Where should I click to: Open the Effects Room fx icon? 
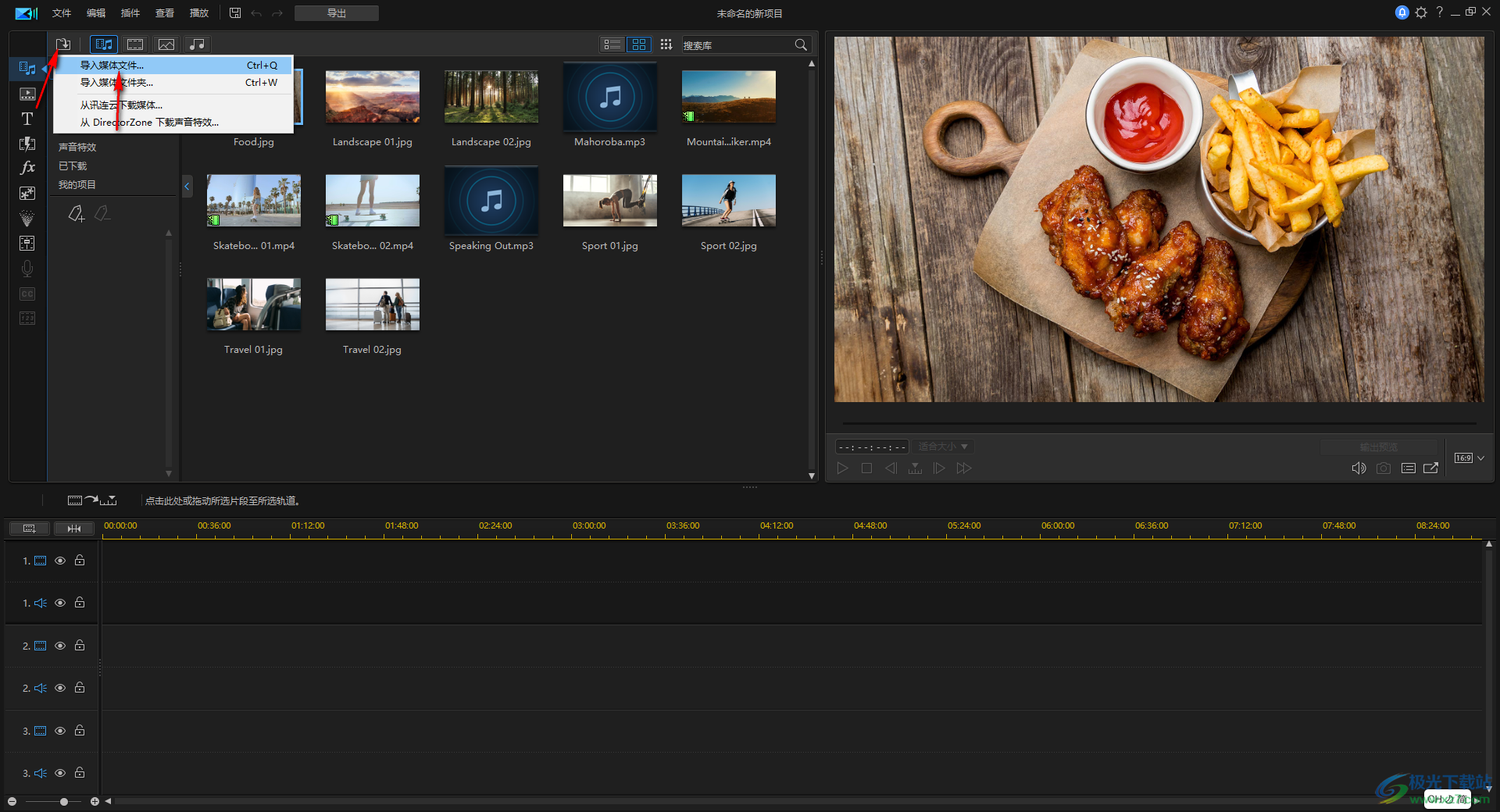[27, 168]
